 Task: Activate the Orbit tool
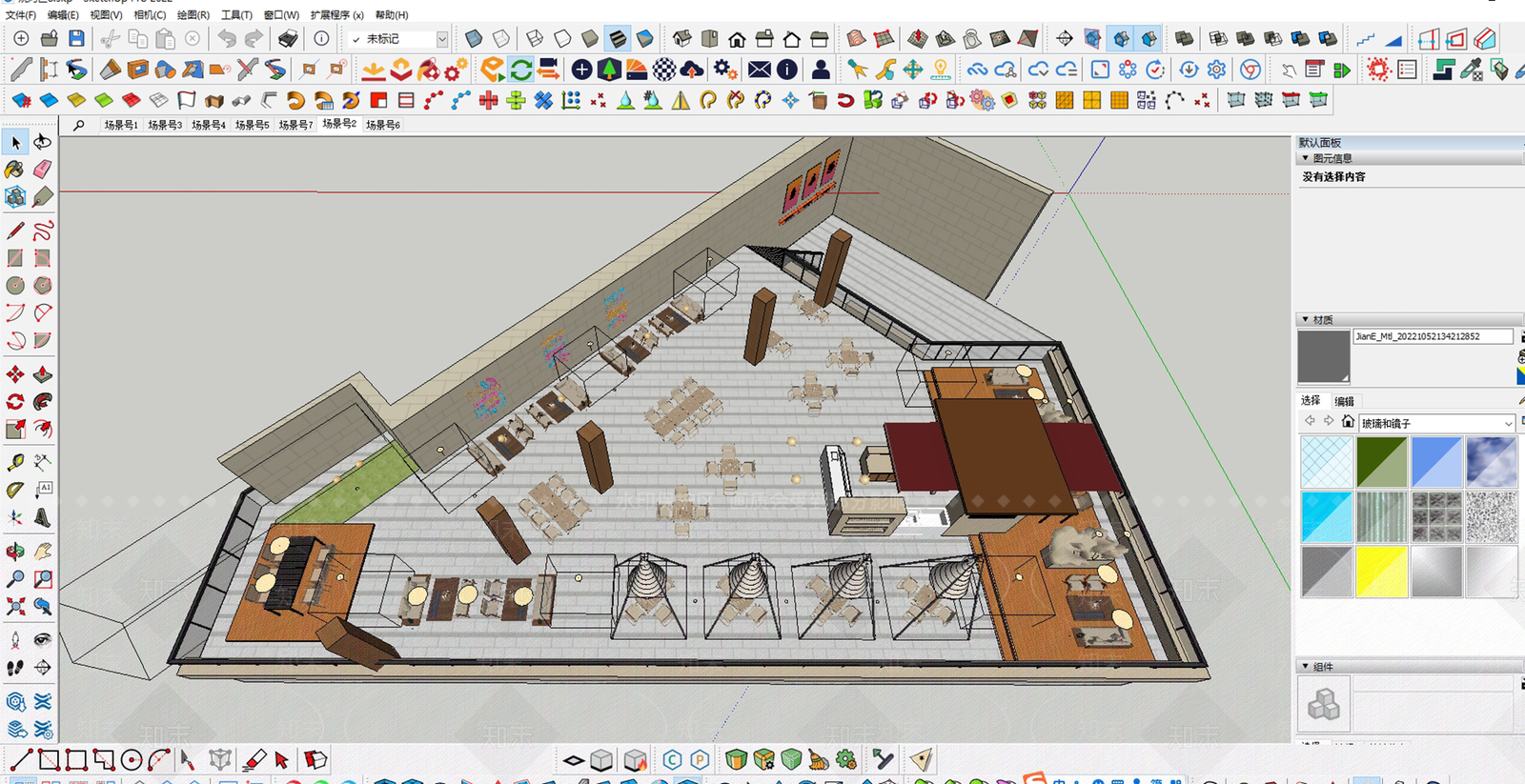pyautogui.click(x=15, y=552)
